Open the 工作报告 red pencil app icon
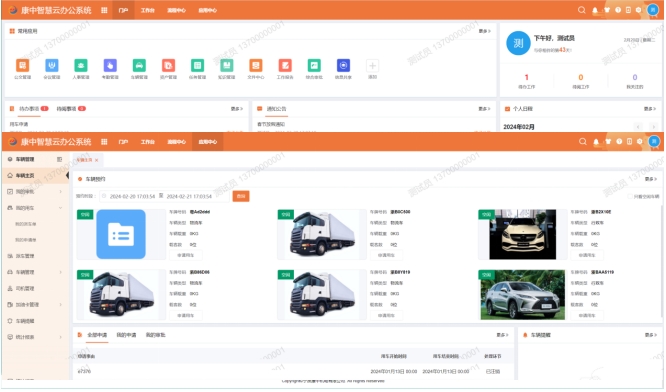This screenshot has height=392, width=666. (x=285, y=65)
